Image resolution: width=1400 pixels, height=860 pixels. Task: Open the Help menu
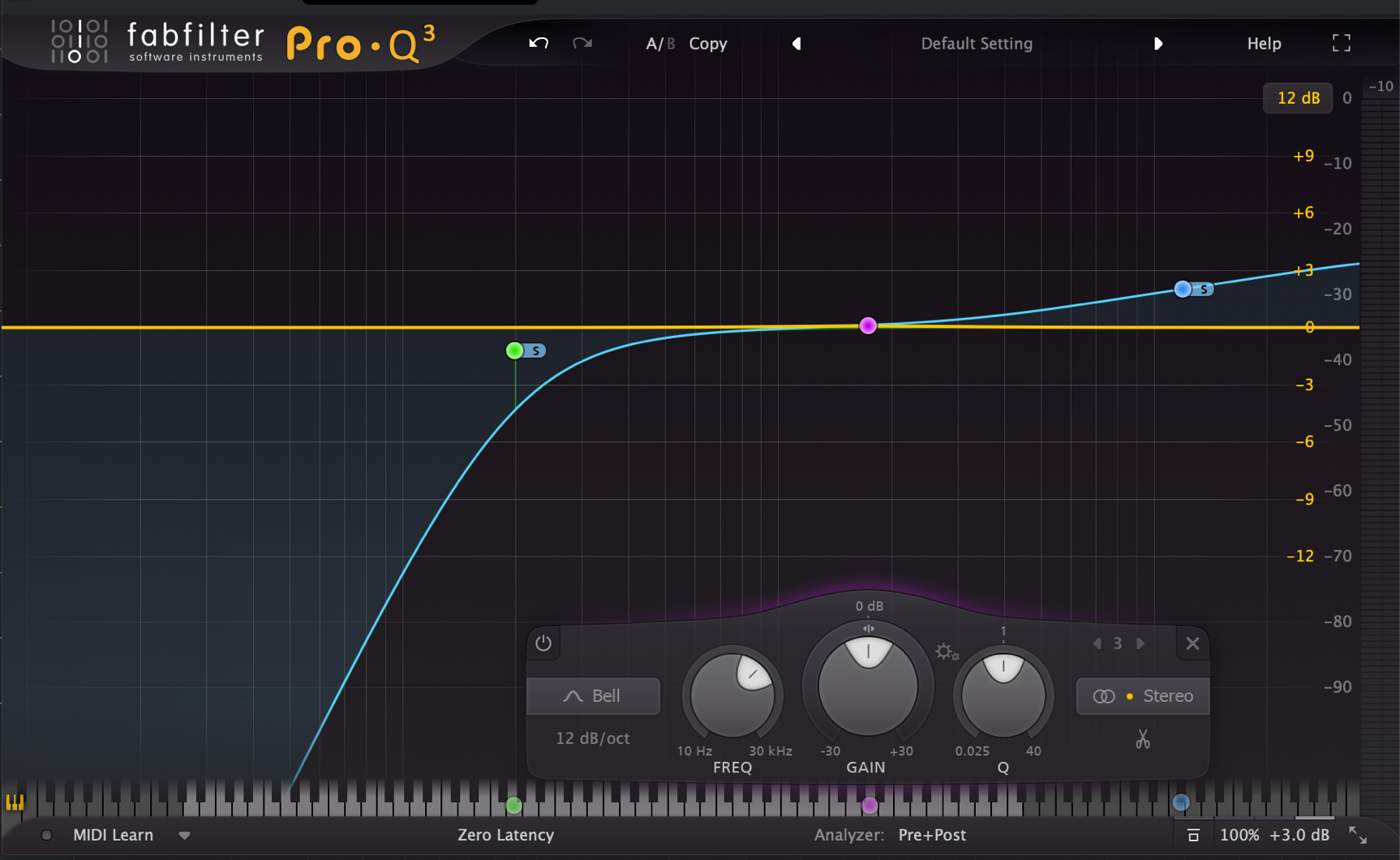pyautogui.click(x=1264, y=44)
